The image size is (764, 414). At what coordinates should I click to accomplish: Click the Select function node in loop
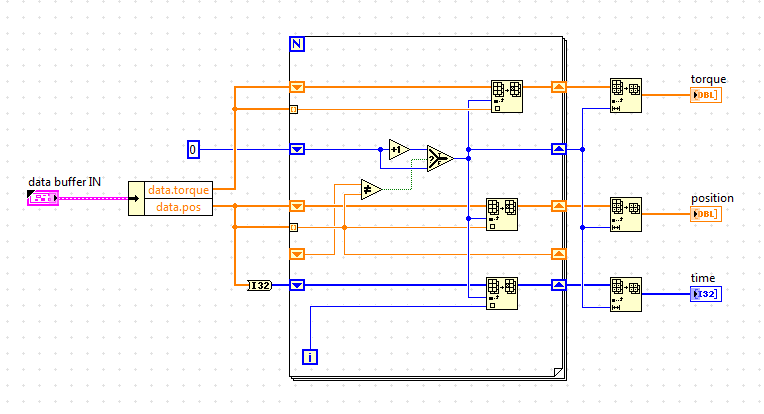pos(440,158)
